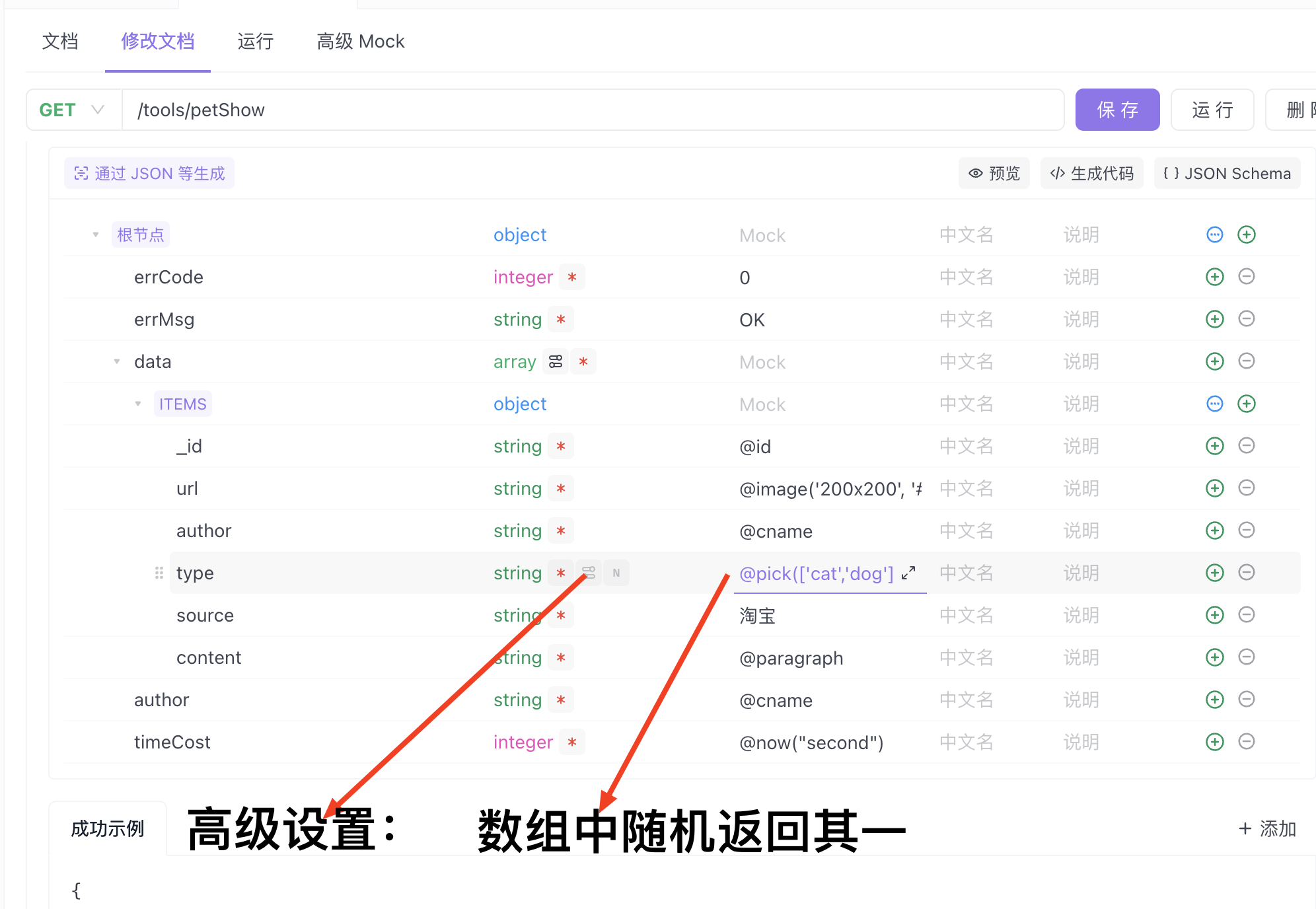Delete the data array row
This screenshot has width=1316, height=909.
pyautogui.click(x=1246, y=361)
